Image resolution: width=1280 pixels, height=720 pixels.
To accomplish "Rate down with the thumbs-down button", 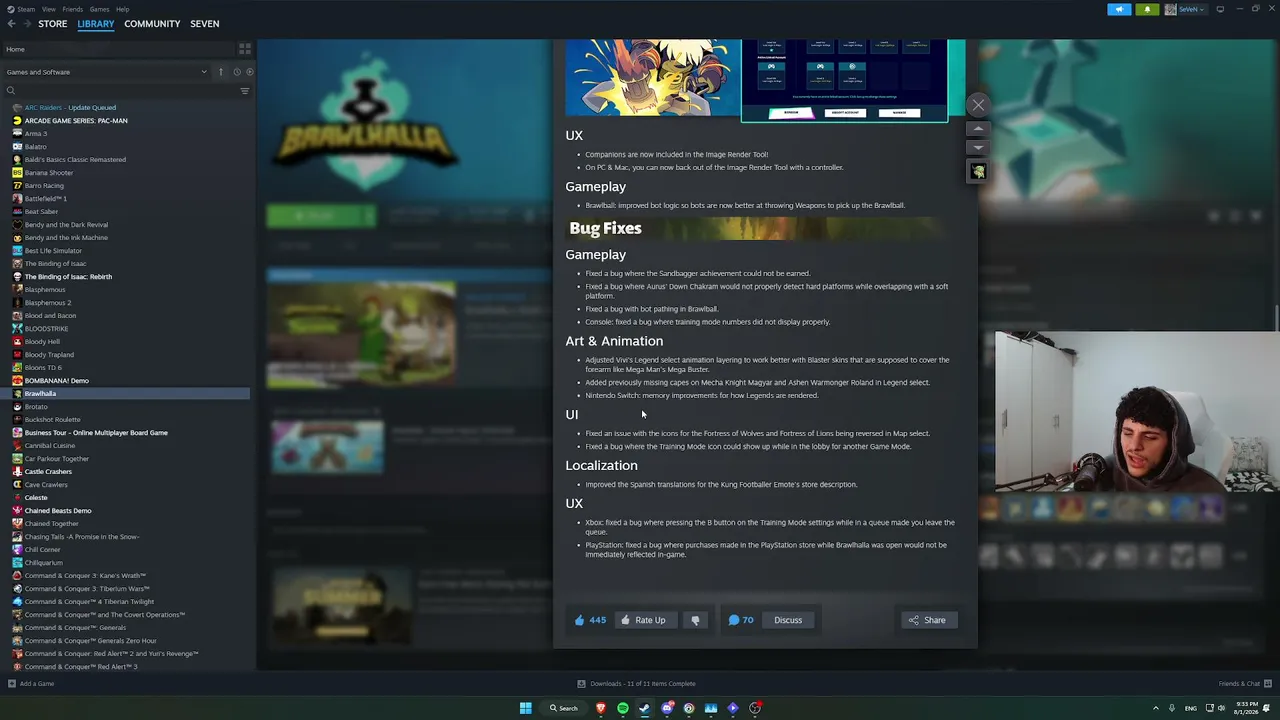I will (x=695, y=620).
